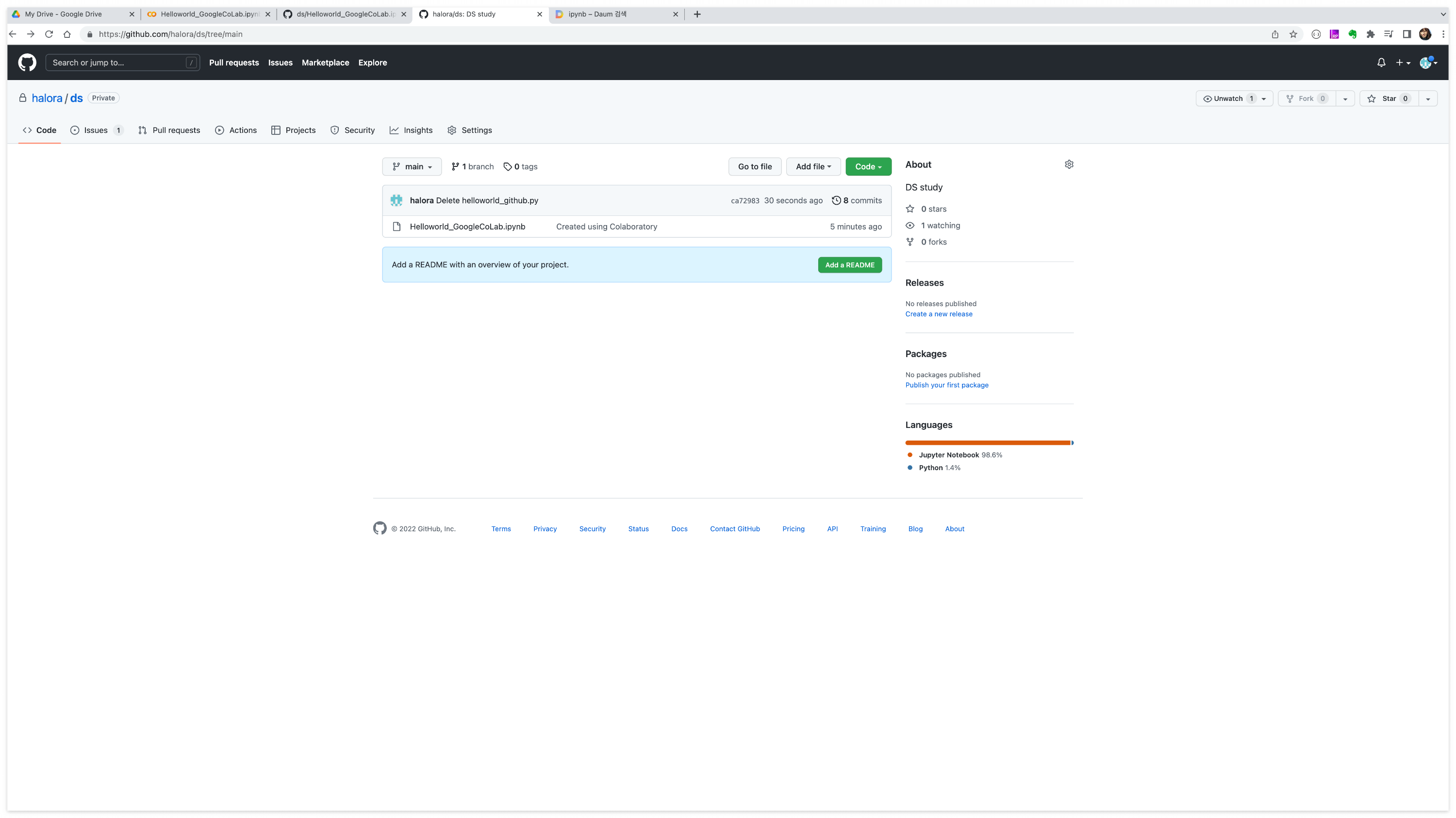
Task: Open GitHub home via Octocat logo
Action: pos(27,62)
